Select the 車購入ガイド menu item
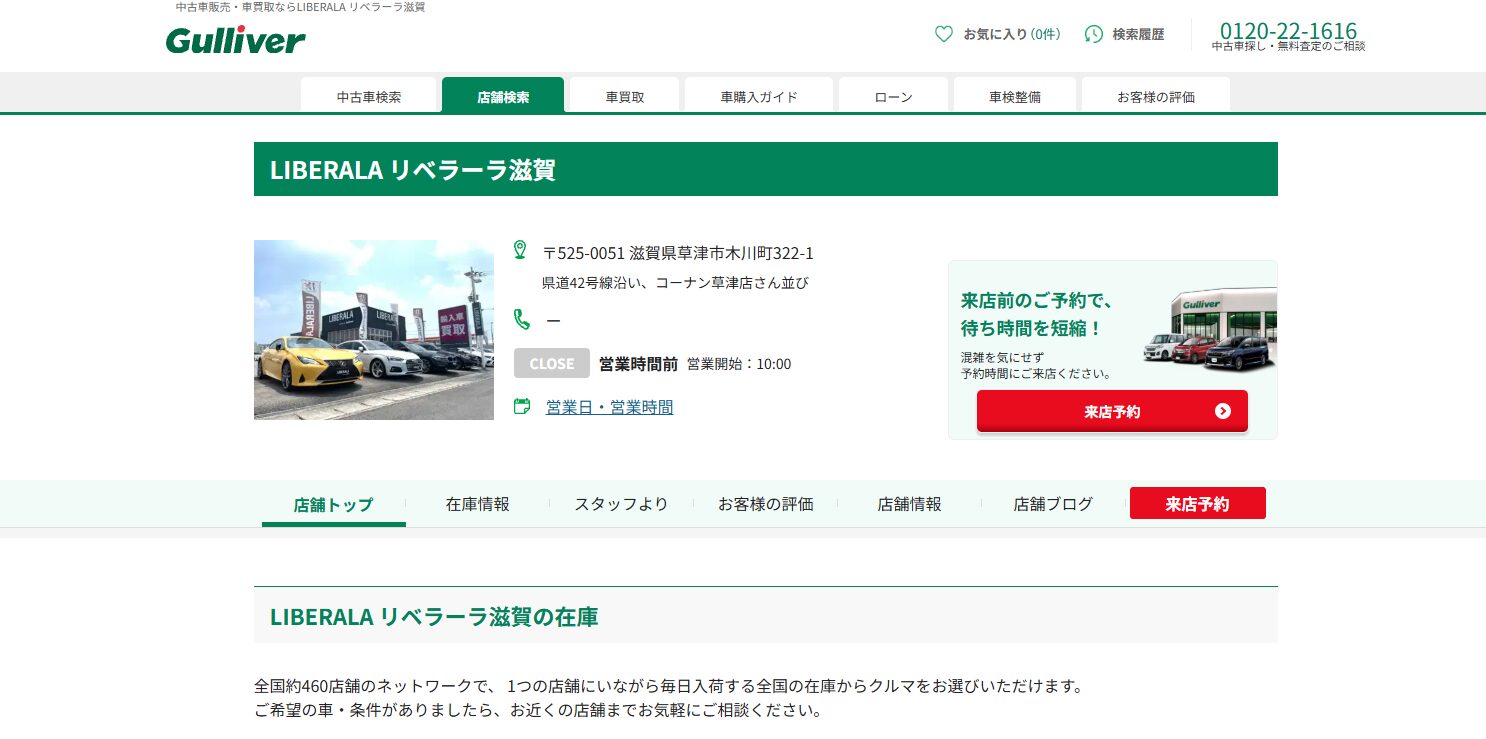This screenshot has width=1486, height=739. tap(758, 96)
